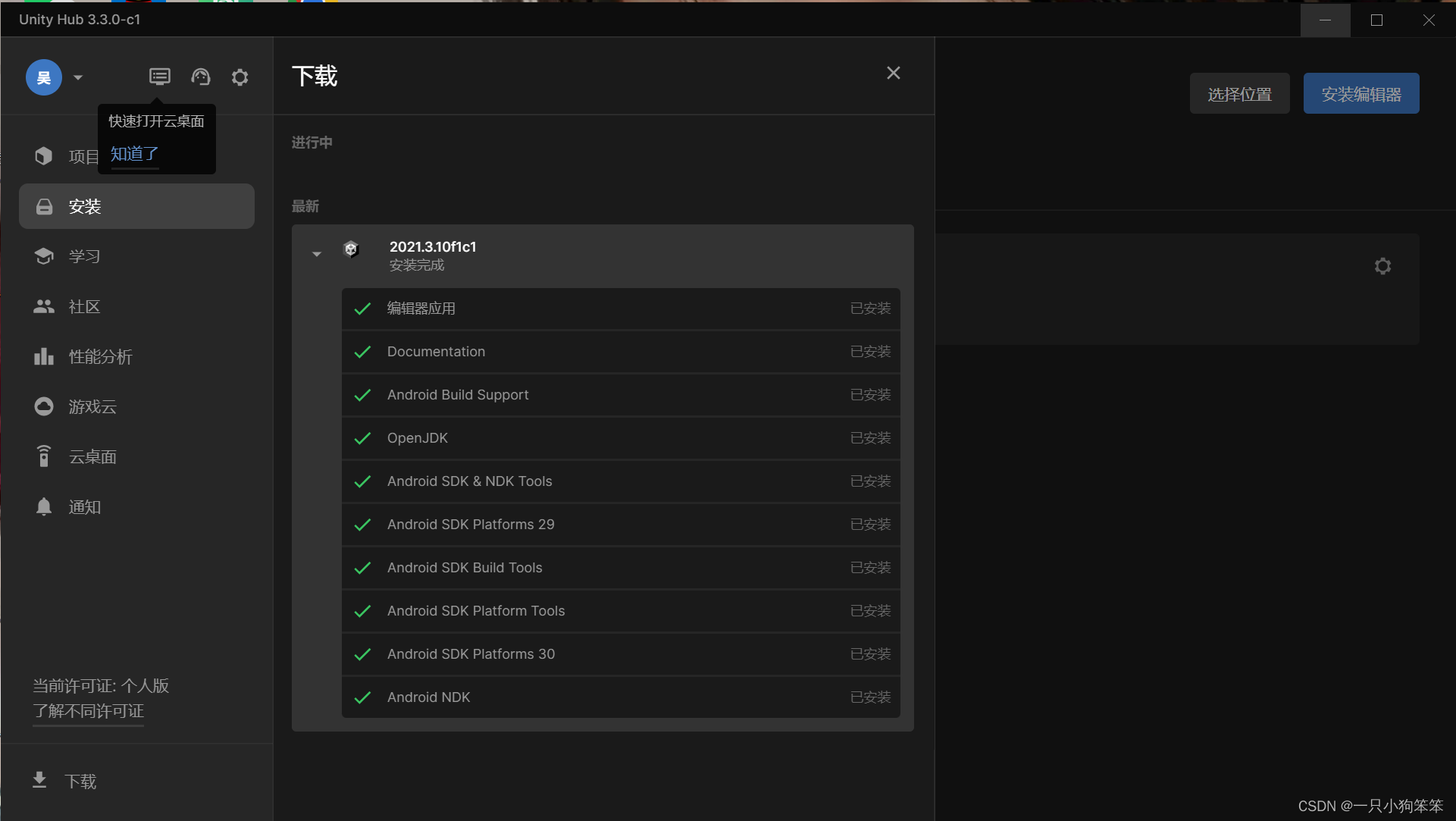Screen dimensions: 1456x821
Task: Click checkmark beside Android SDK Platforms 30
Action: tap(362, 654)
